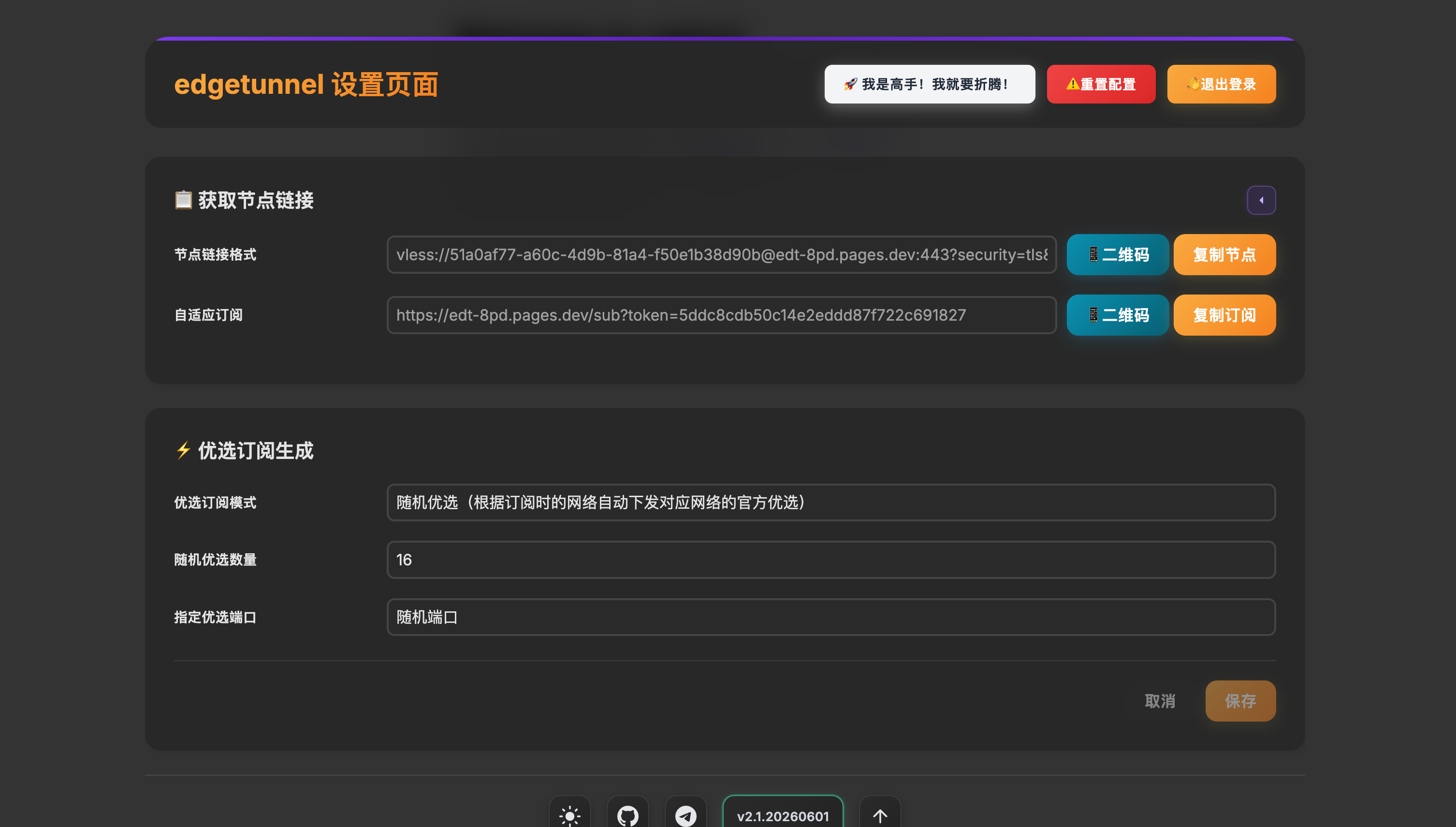Open the 指定优选端口 dropdown
This screenshot has width=1456, height=827.
[x=831, y=617]
